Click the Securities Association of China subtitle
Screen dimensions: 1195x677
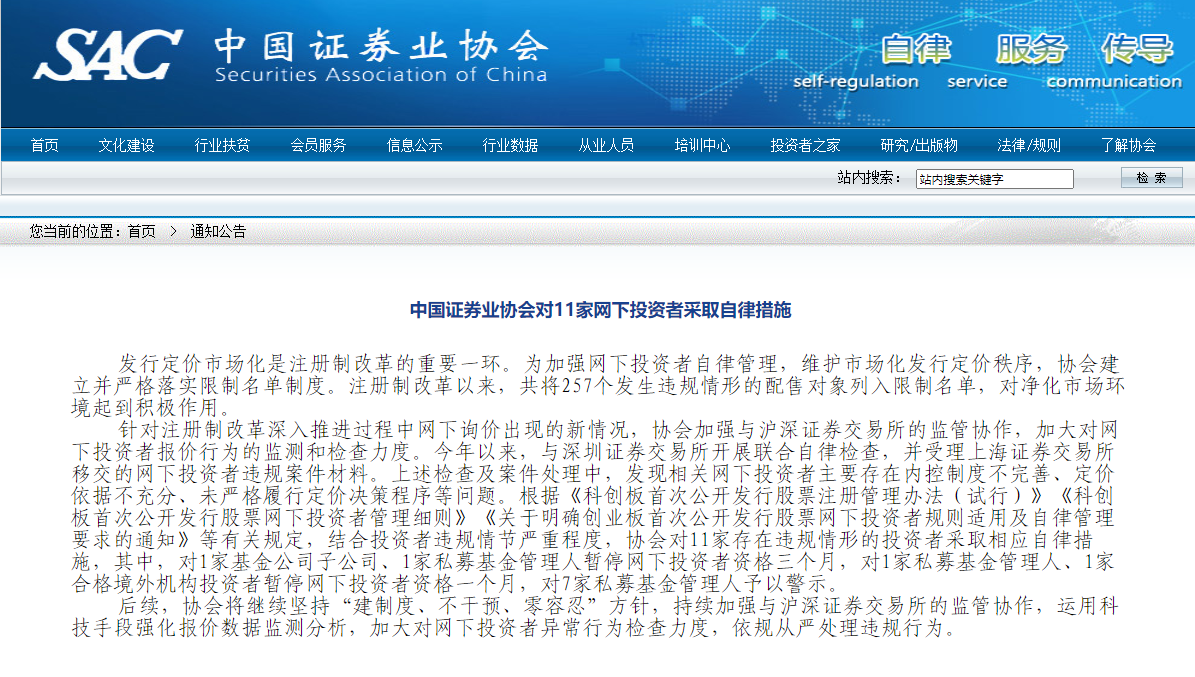(x=381, y=75)
